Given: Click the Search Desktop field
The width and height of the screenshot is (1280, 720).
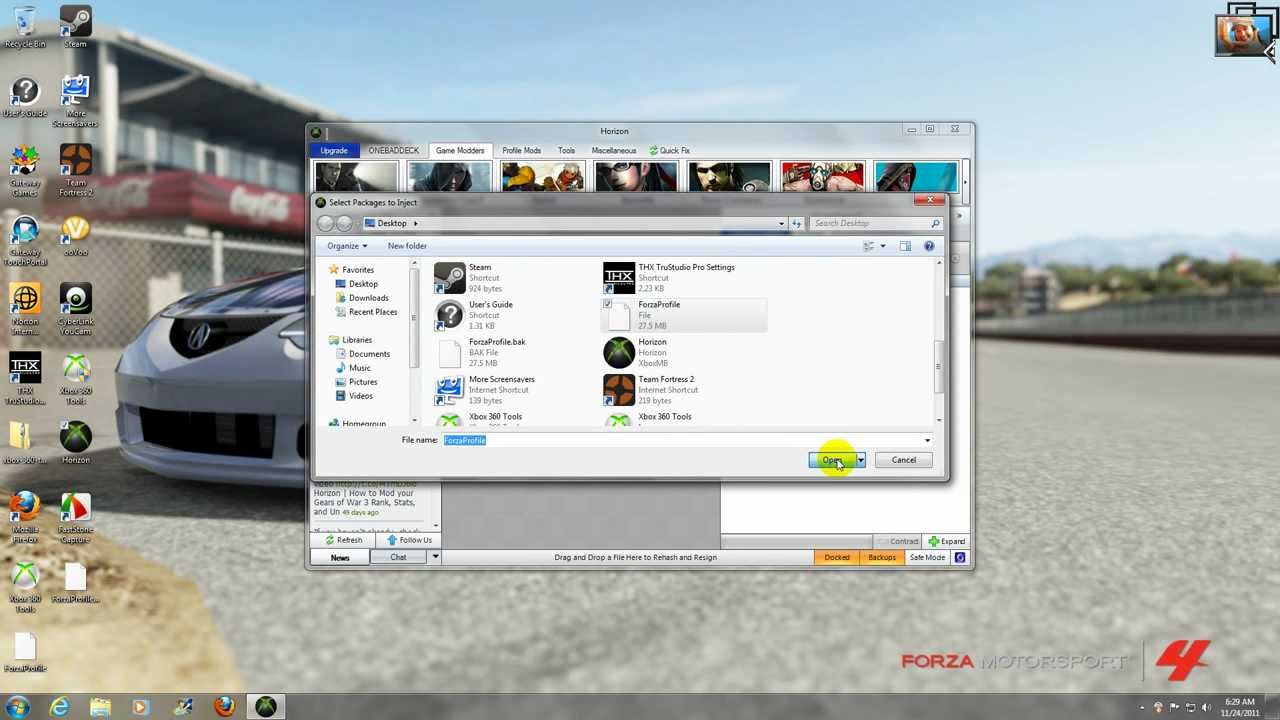Looking at the screenshot, I should pos(876,223).
